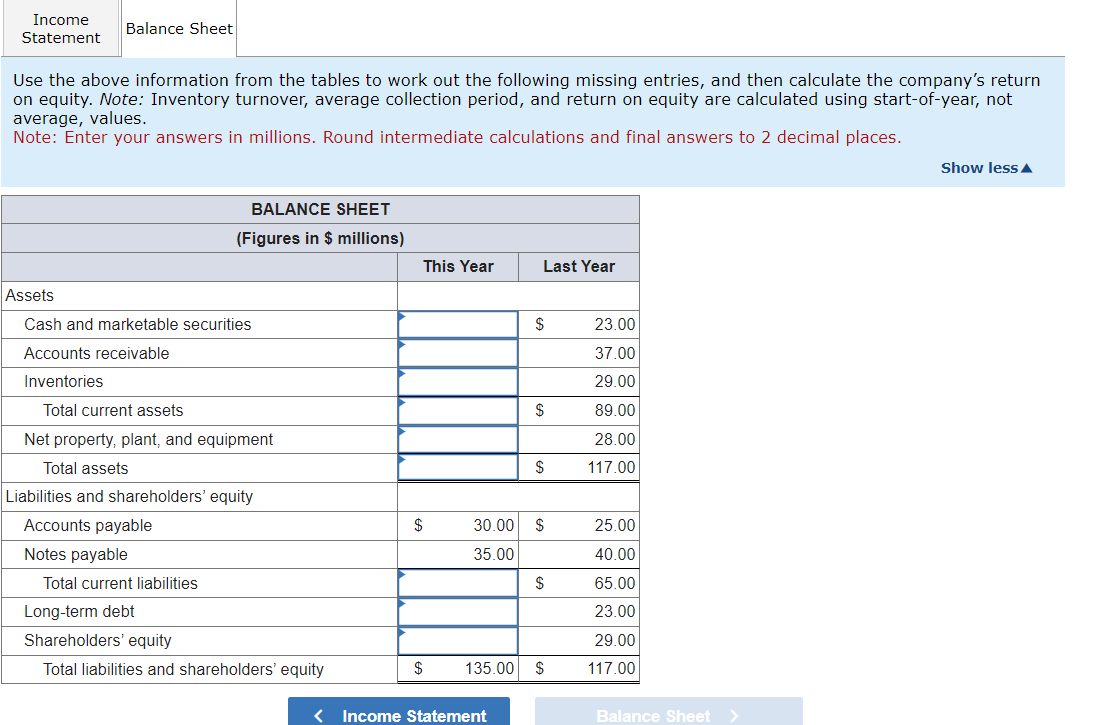Click the blue marker on Long-term debt cell
Viewport: 1116px width, 725px height.
tap(403, 604)
